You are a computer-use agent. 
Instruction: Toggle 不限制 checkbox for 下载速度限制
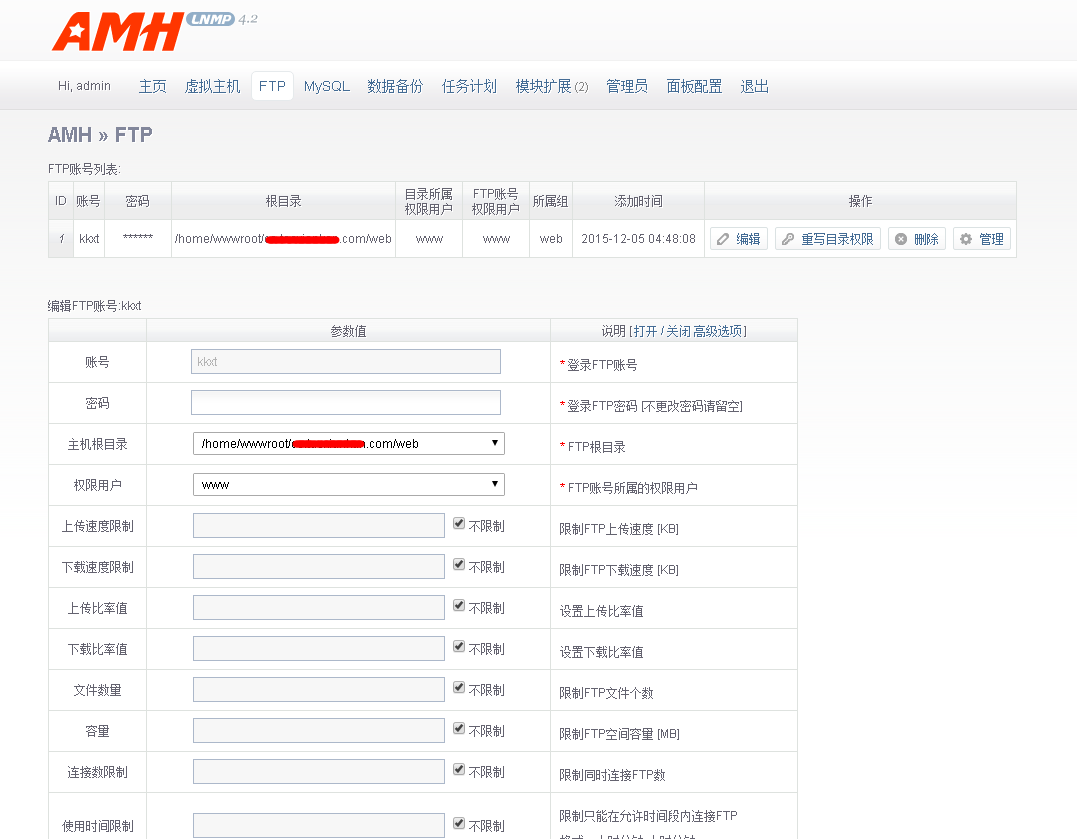click(x=459, y=565)
